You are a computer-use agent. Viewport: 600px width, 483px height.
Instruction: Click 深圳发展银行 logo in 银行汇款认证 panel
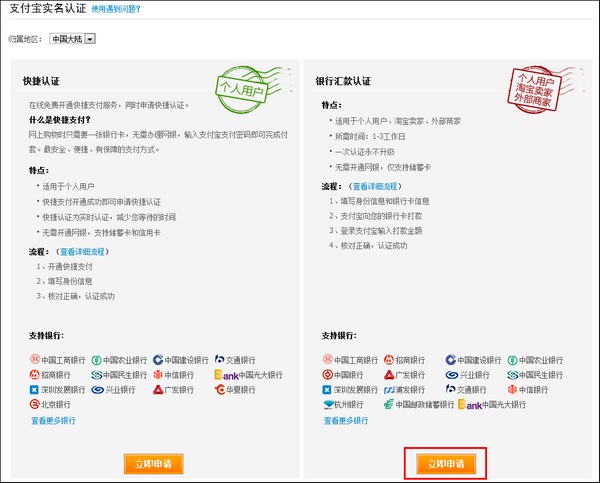pos(350,390)
